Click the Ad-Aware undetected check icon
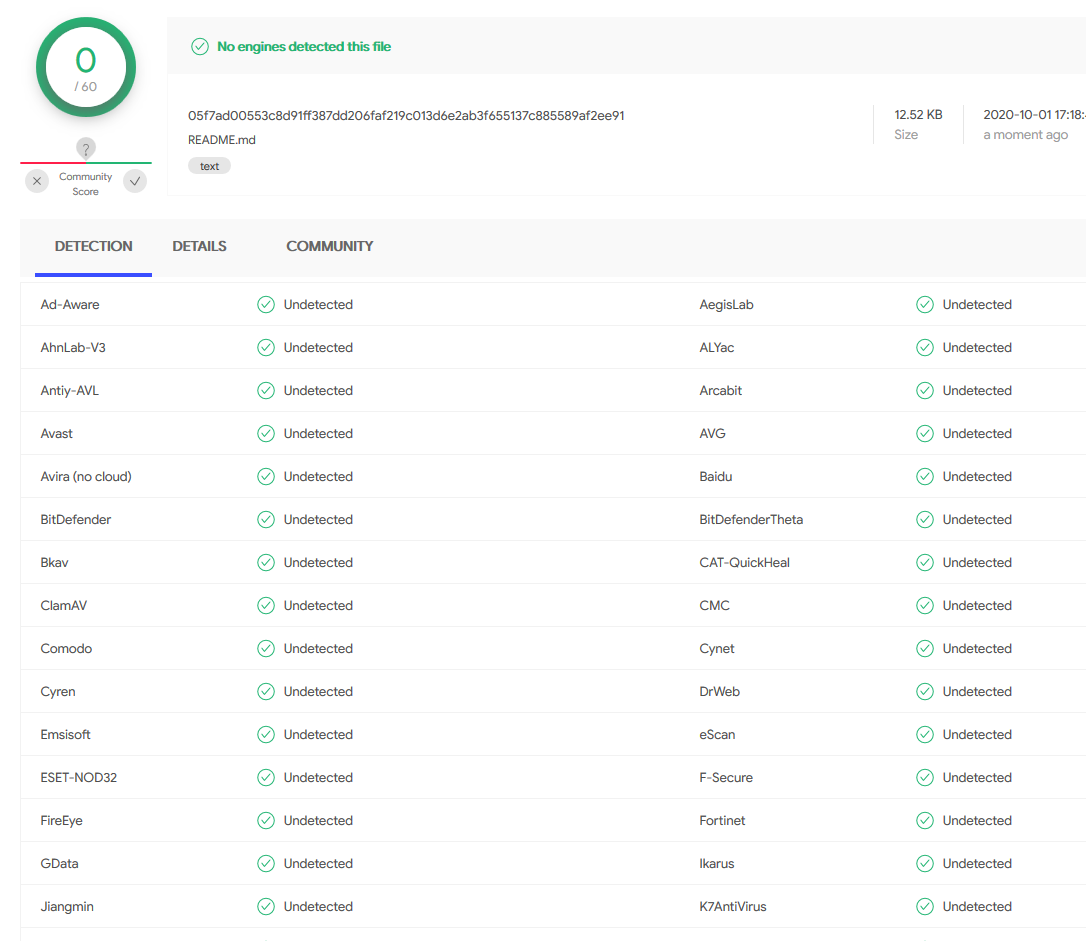The width and height of the screenshot is (1086, 941). (266, 305)
